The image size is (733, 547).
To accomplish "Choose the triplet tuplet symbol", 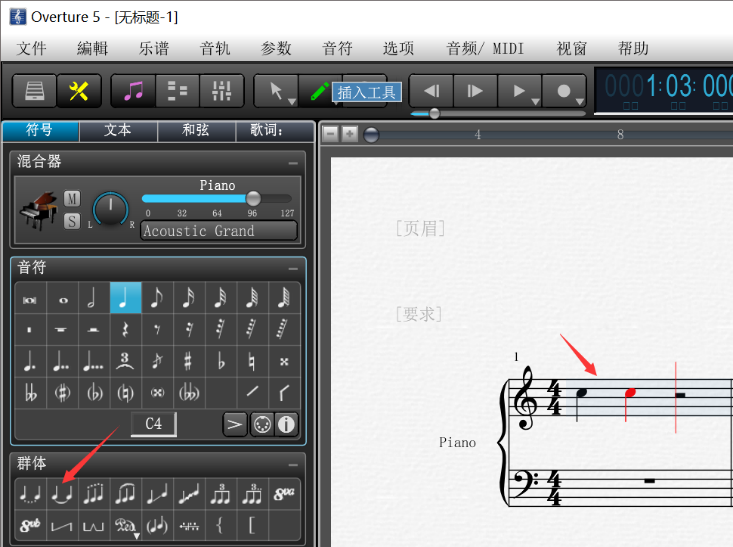I will [125, 361].
